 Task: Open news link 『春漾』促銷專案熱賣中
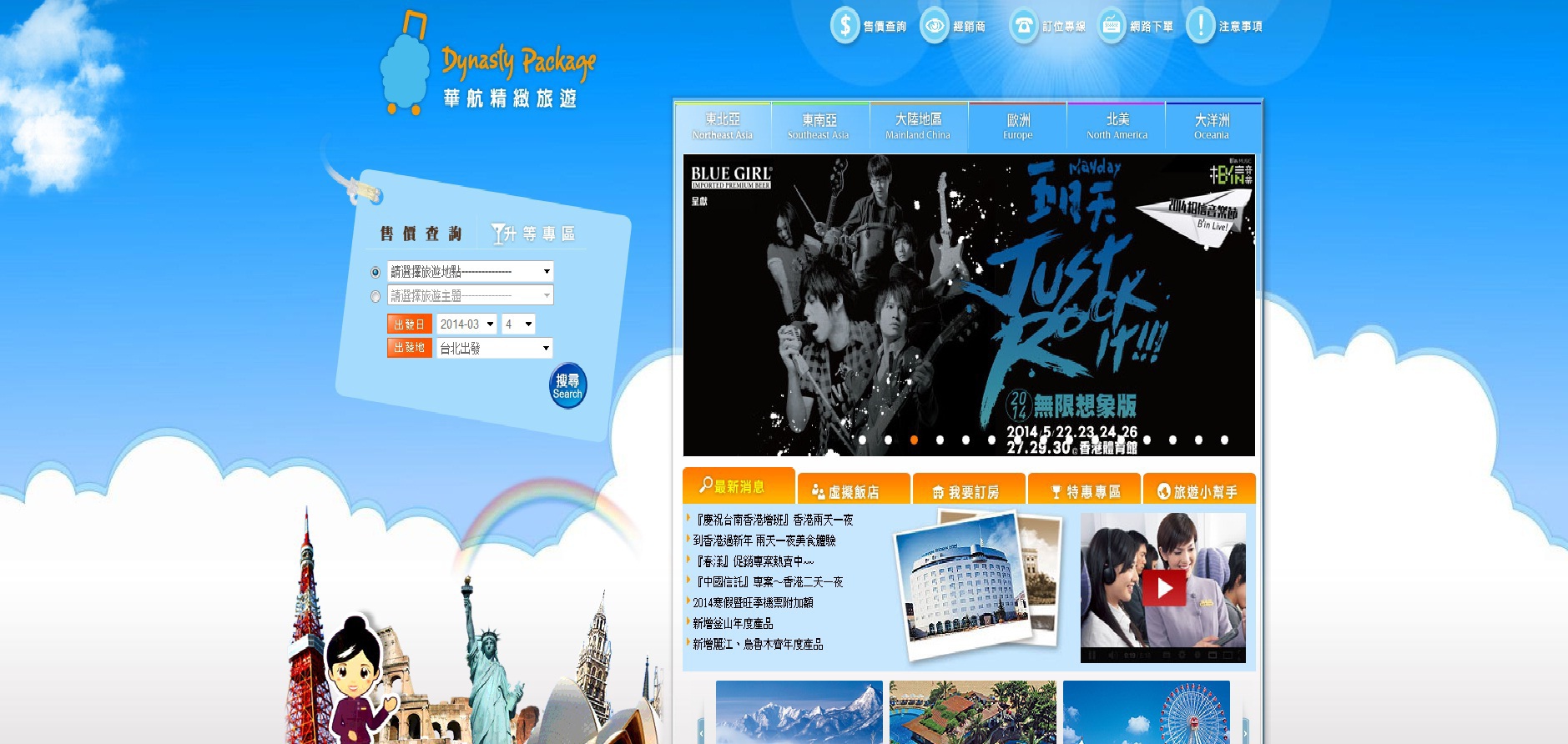click(x=754, y=561)
